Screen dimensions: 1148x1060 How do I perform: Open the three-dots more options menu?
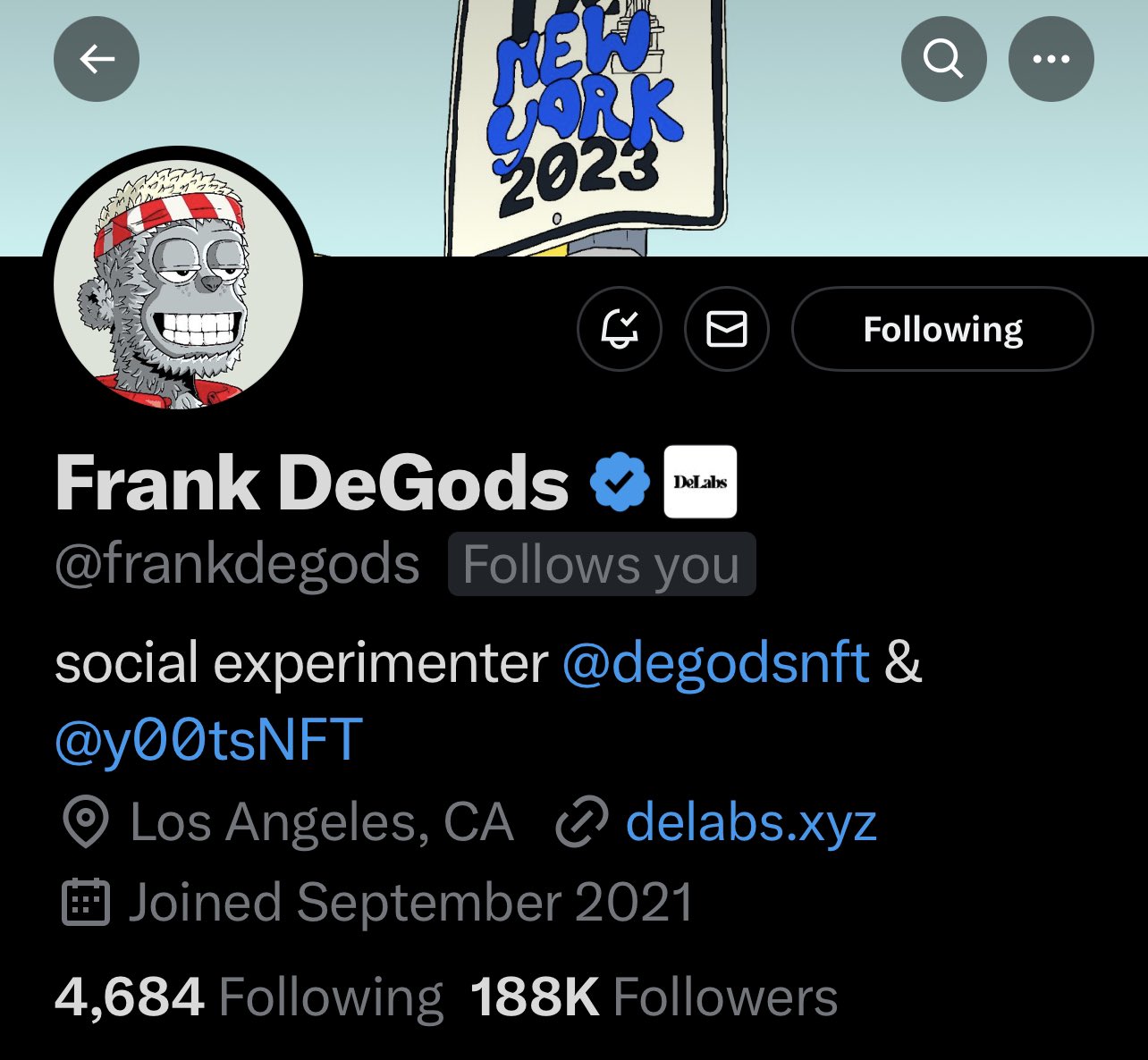coord(1051,59)
